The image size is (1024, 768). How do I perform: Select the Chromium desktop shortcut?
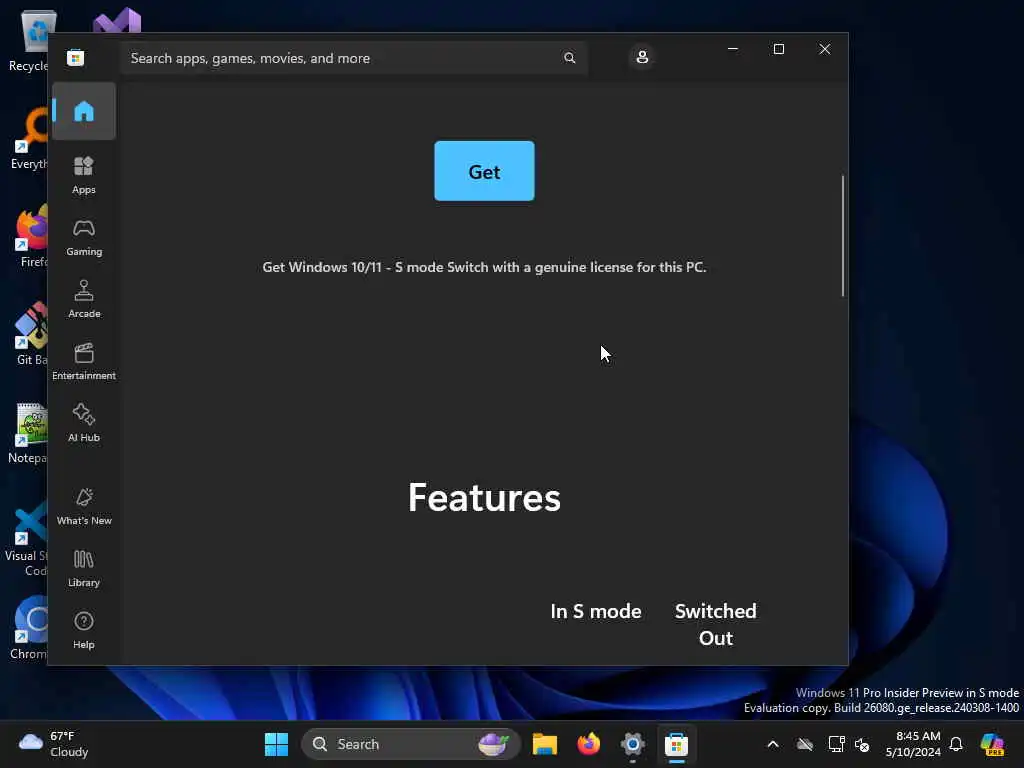(30, 628)
